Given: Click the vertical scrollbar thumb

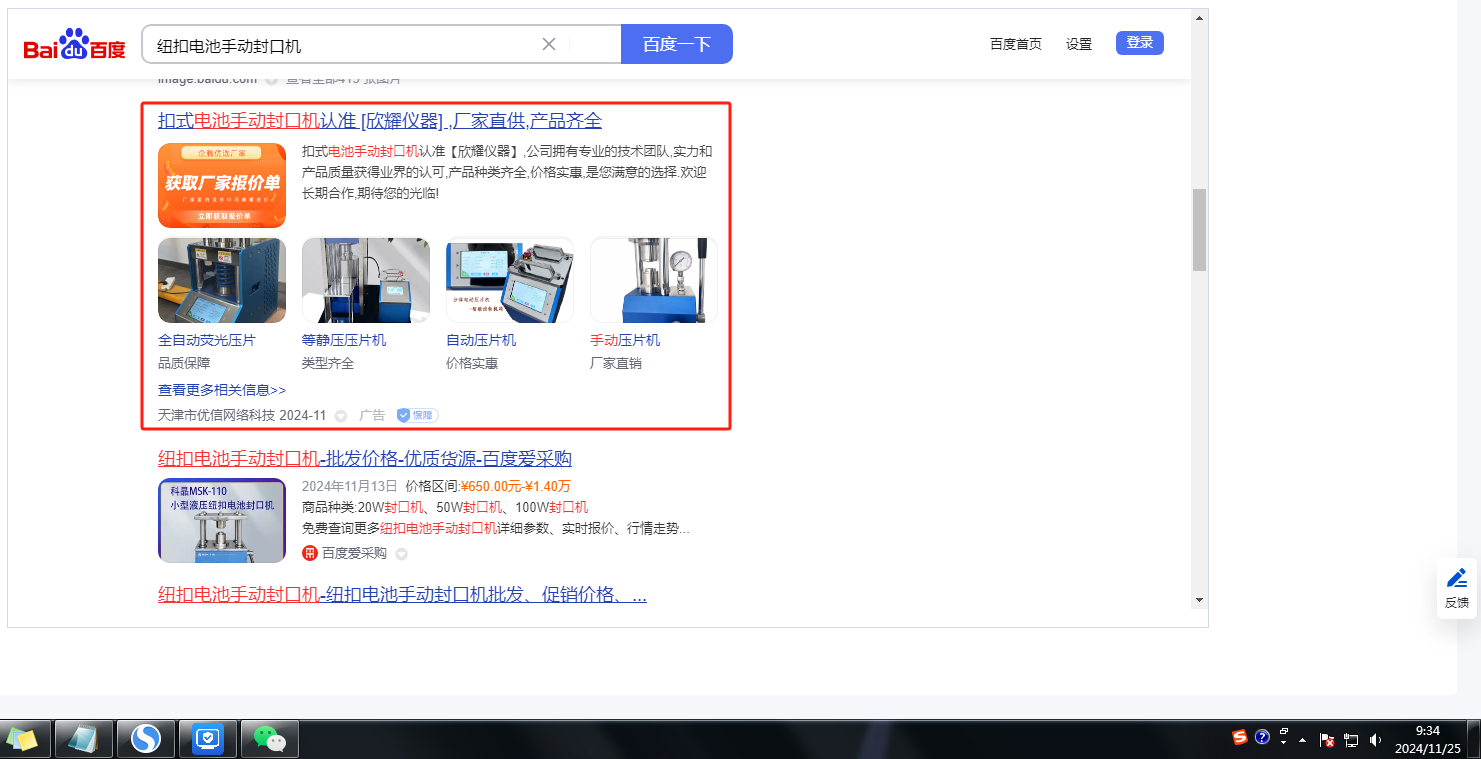Looking at the screenshot, I should (x=1199, y=229).
